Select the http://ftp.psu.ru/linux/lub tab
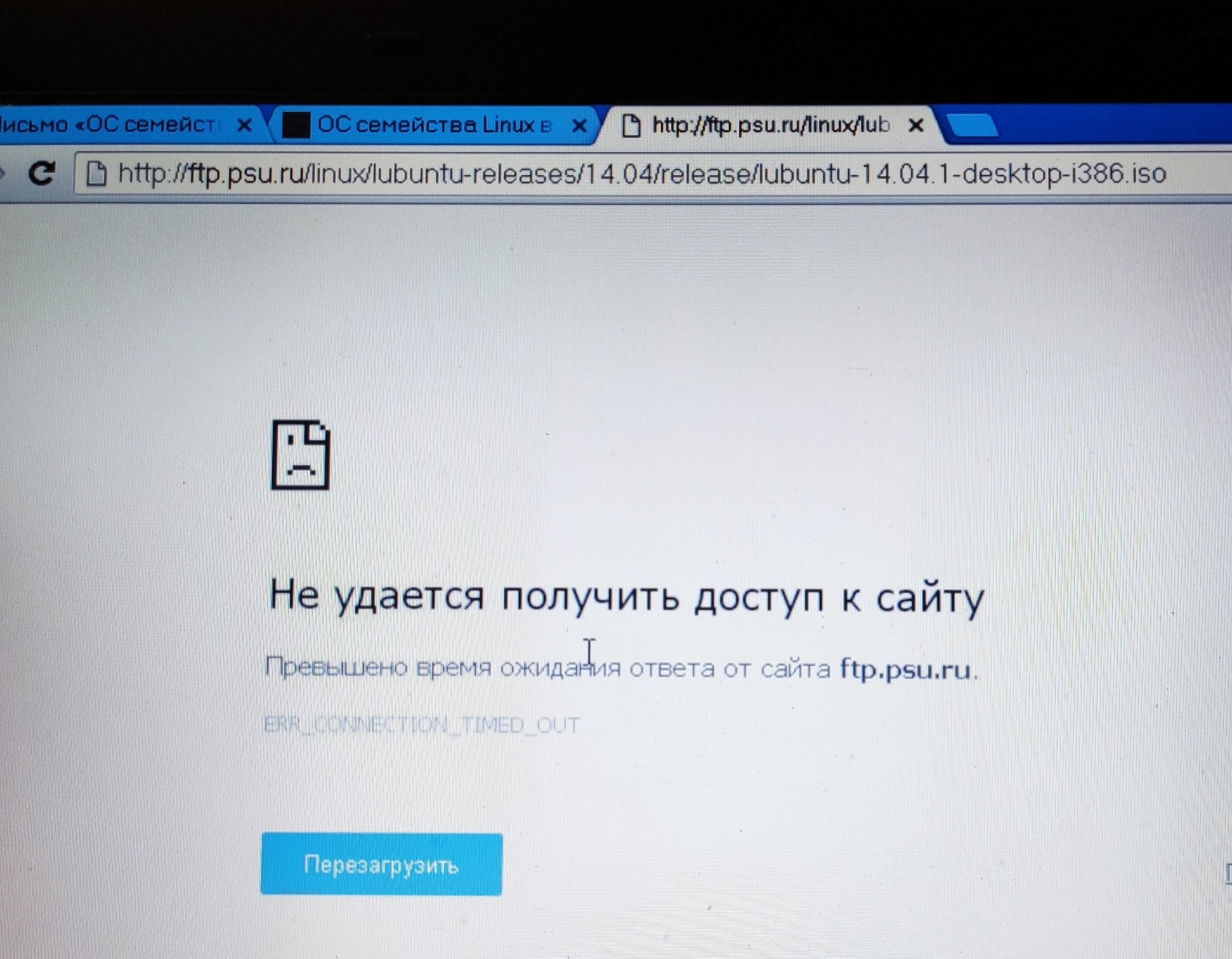 [x=770, y=125]
